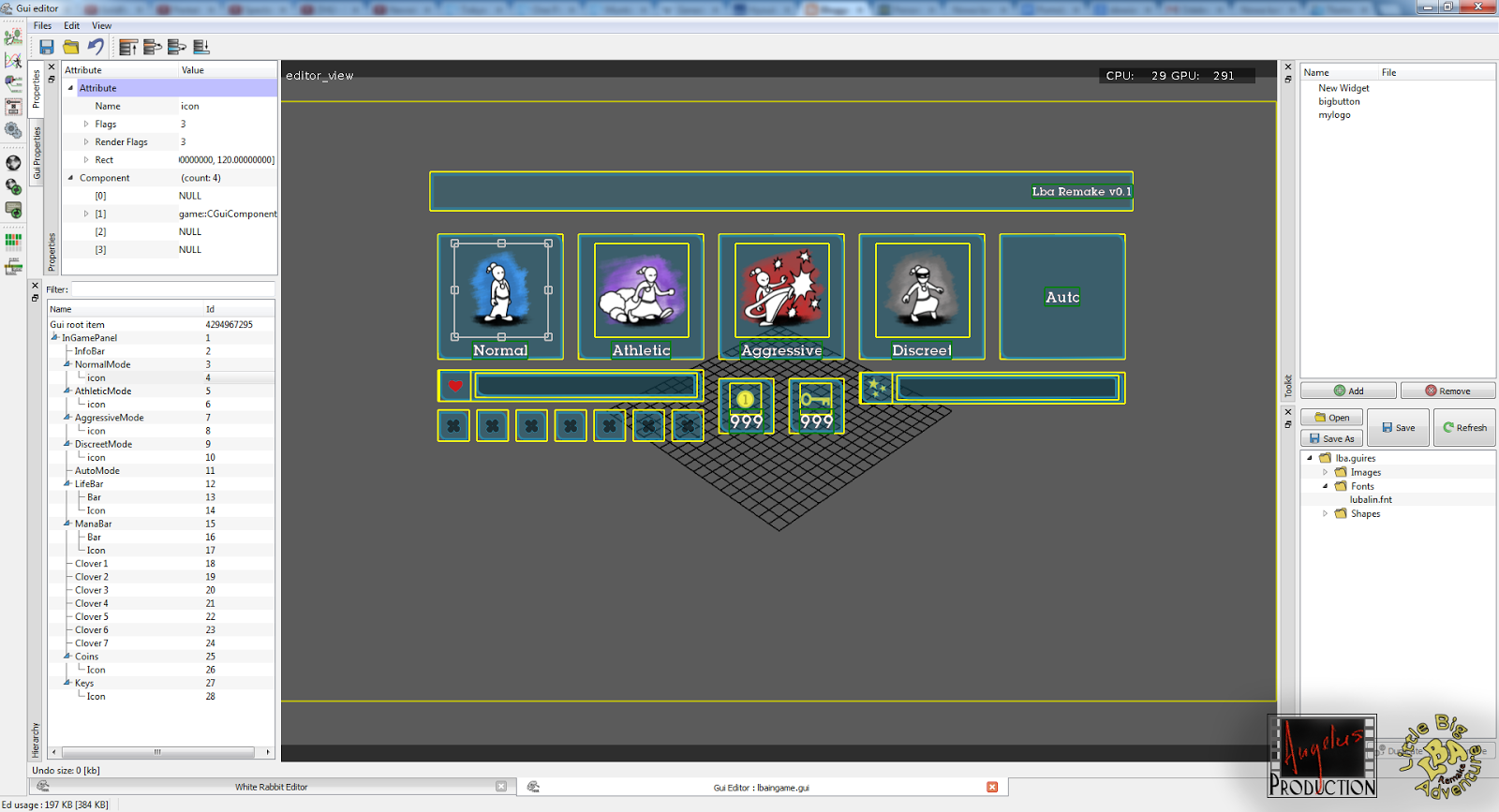The height and width of the screenshot is (812, 1499).
Task: Open a file with the folder toolbar icon
Action: click(x=71, y=47)
